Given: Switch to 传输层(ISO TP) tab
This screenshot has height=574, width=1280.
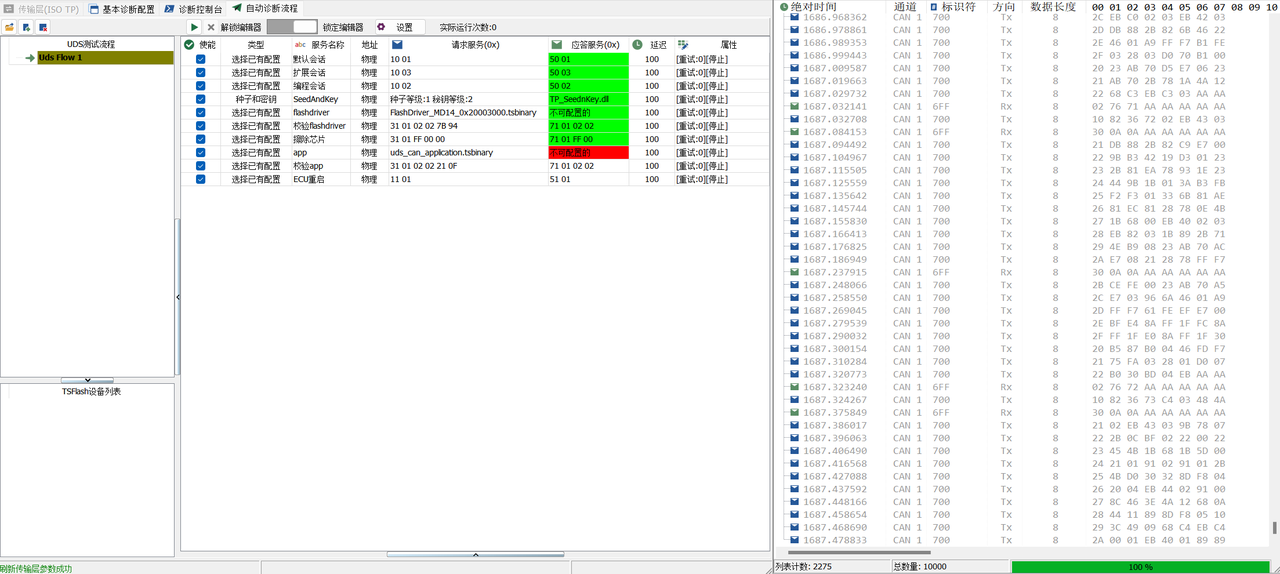Looking at the screenshot, I should [x=40, y=8].
